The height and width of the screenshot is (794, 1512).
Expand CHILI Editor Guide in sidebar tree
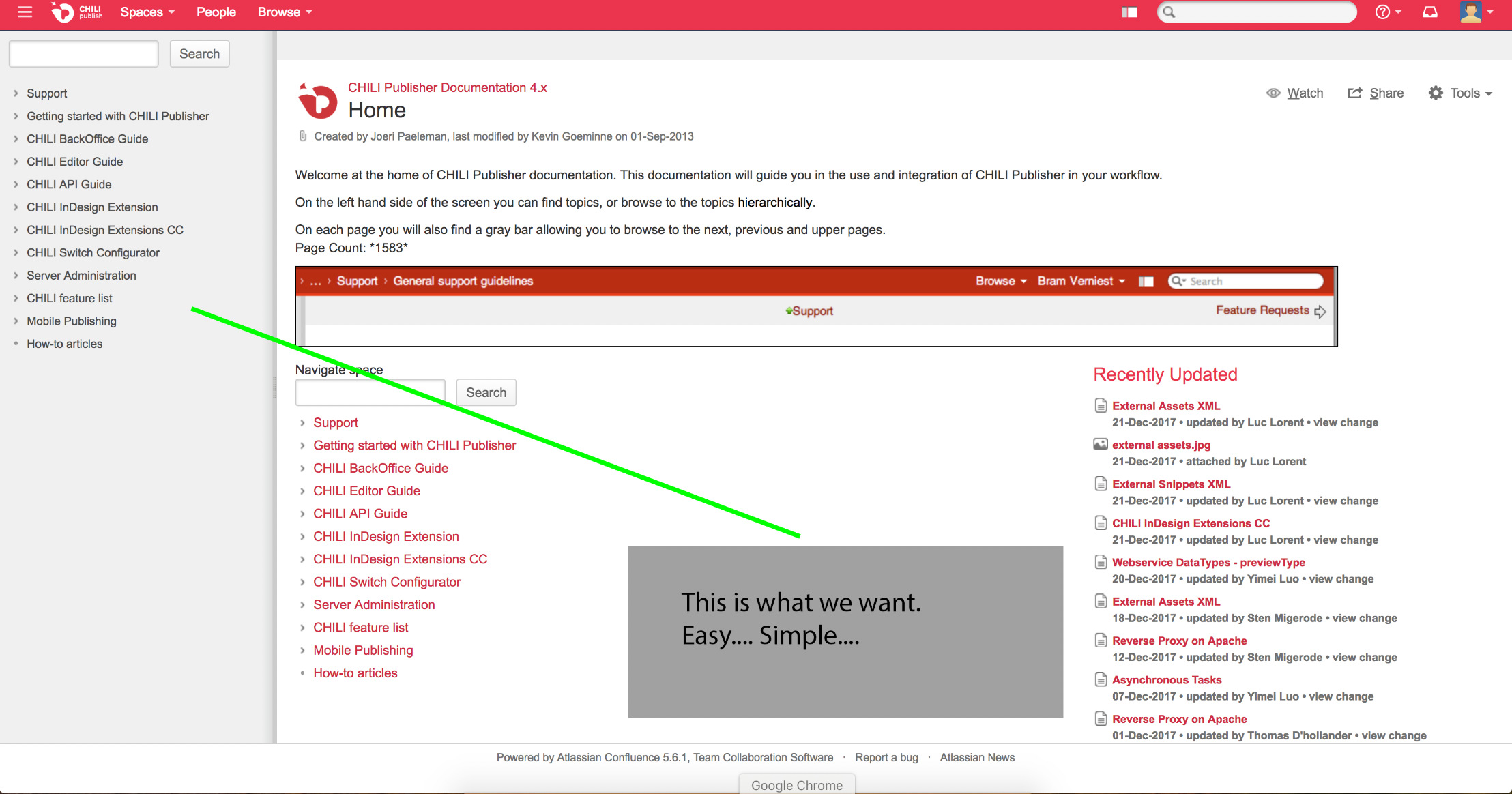(x=16, y=161)
